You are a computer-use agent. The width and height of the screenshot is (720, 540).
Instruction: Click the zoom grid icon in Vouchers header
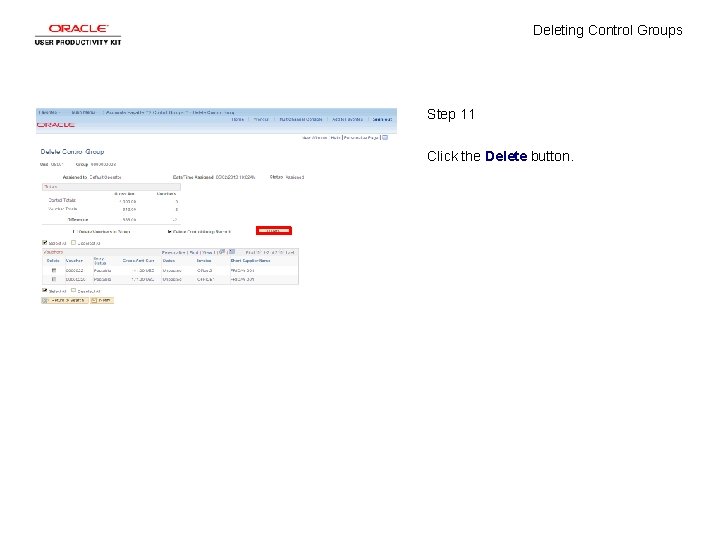click(x=223, y=252)
